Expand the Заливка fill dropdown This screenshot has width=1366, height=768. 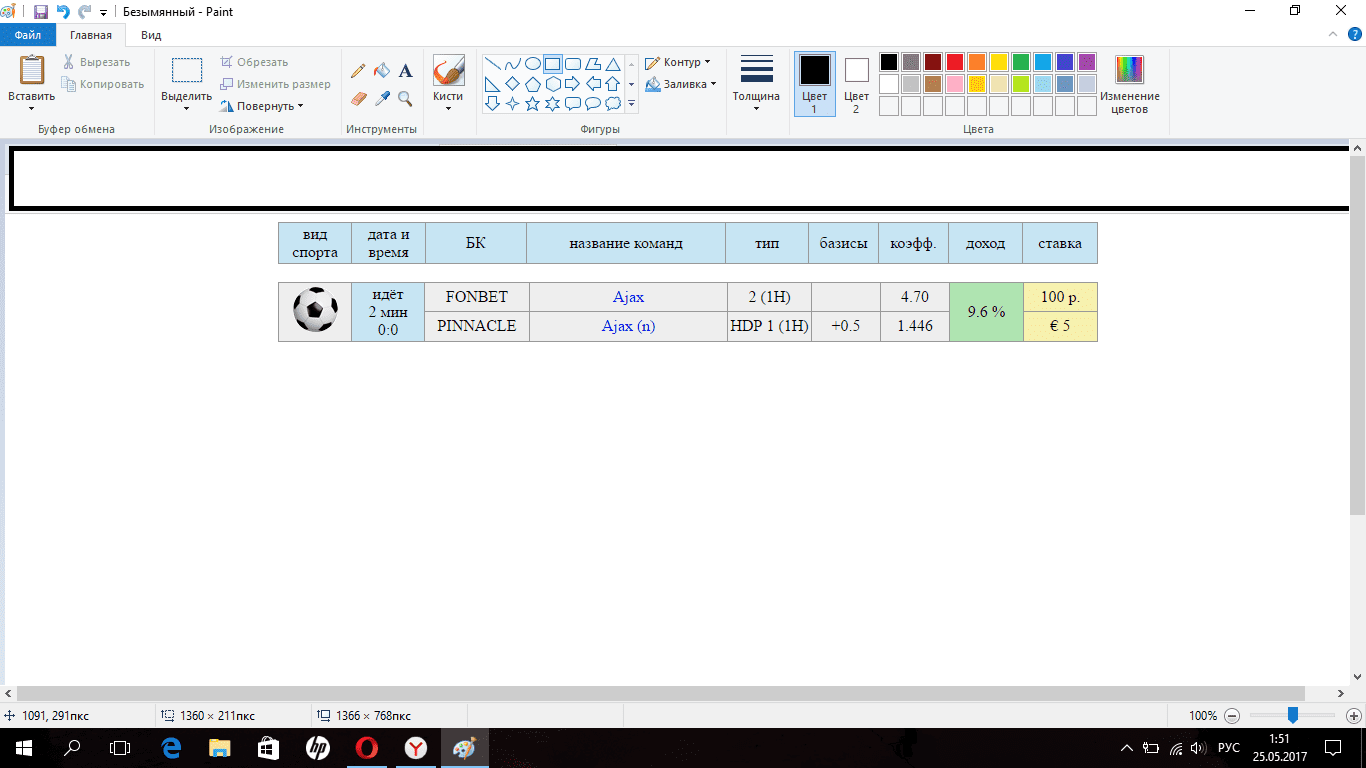(682, 84)
